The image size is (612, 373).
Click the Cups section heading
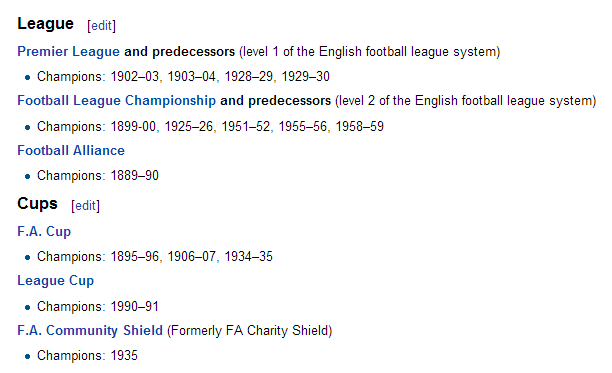point(37,204)
